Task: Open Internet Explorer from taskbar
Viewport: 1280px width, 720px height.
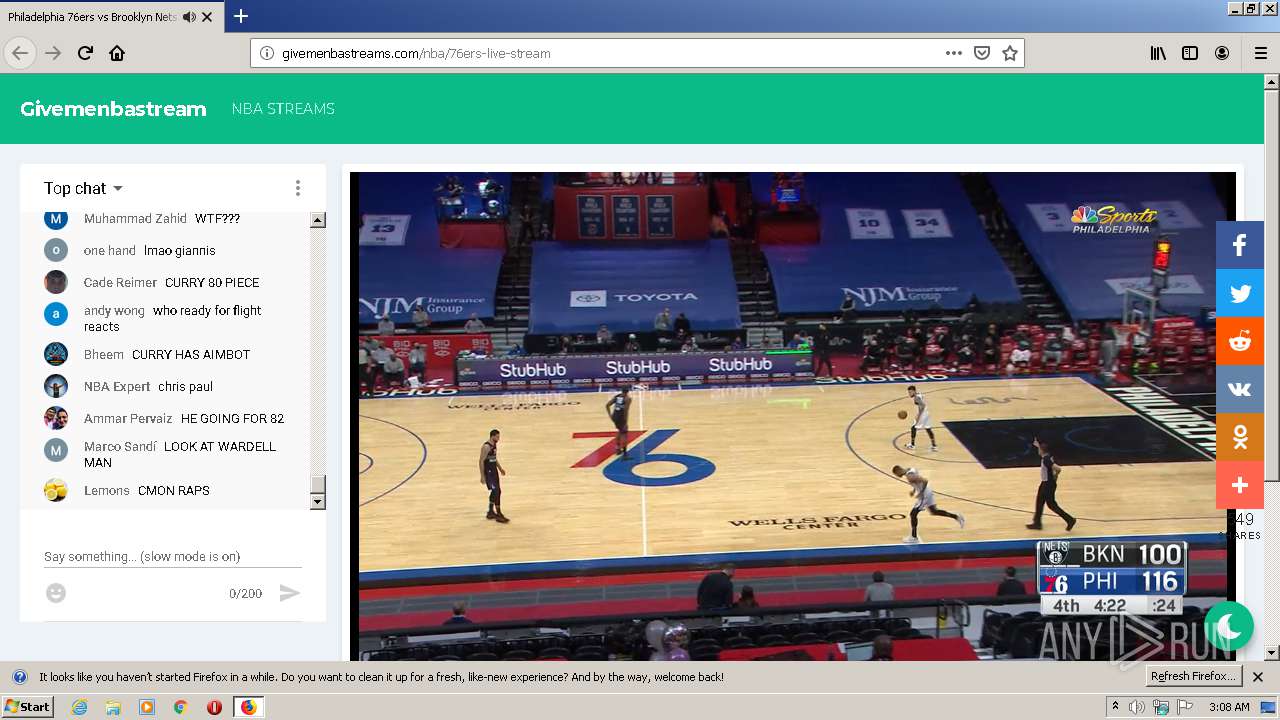Action: 80,707
